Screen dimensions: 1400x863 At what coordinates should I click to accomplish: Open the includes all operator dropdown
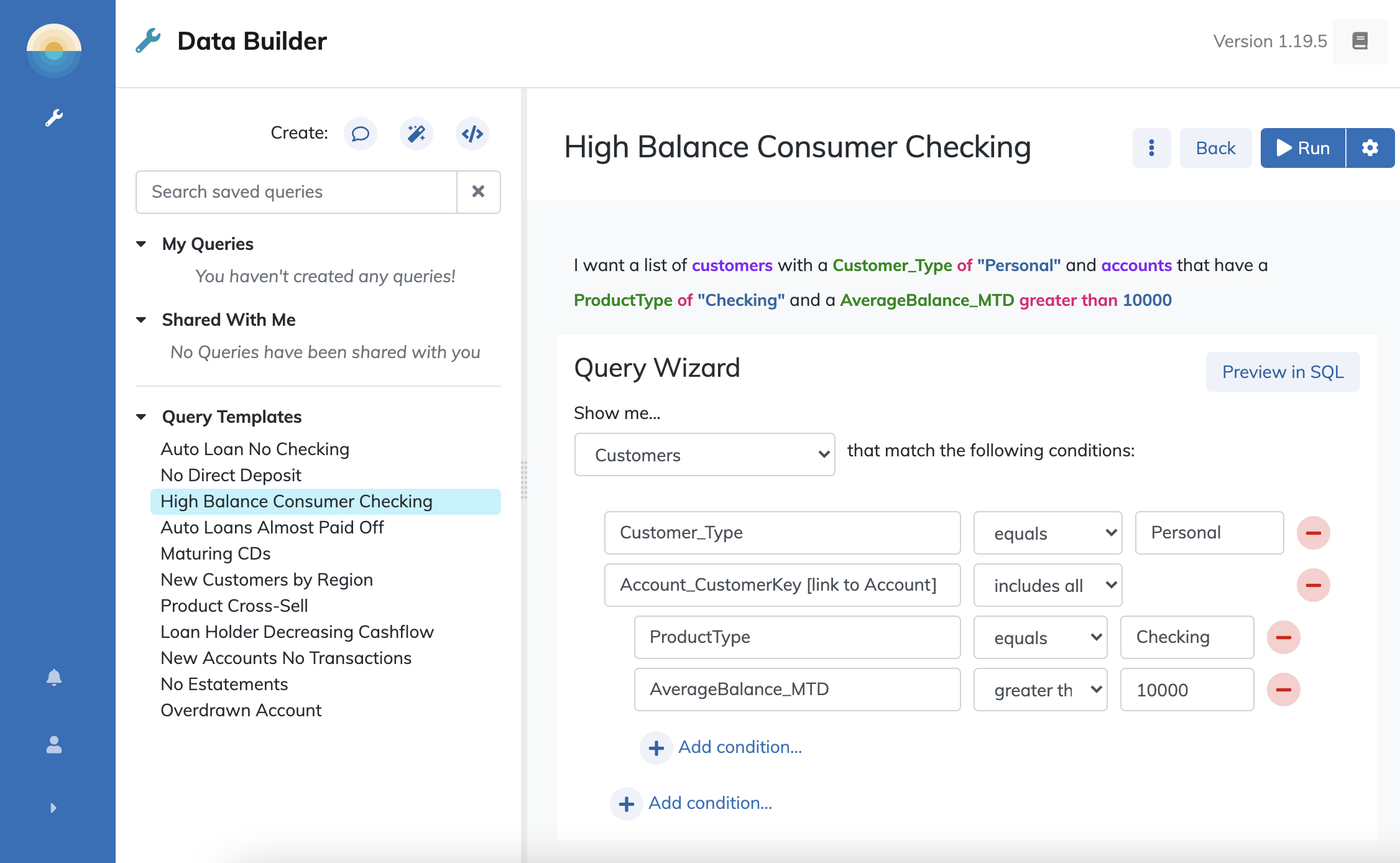pyautogui.click(x=1048, y=585)
